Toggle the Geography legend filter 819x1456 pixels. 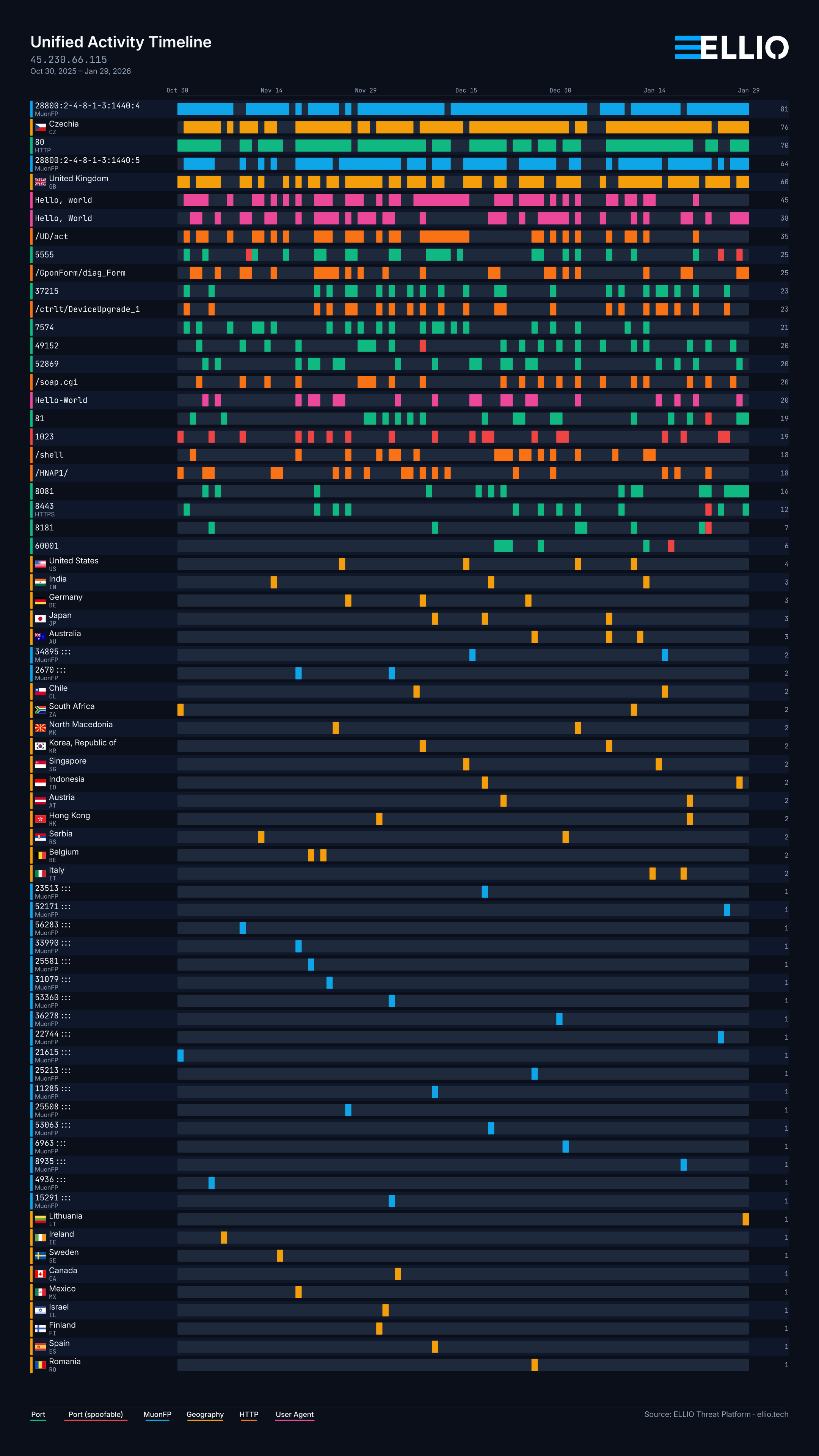(x=205, y=1414)
